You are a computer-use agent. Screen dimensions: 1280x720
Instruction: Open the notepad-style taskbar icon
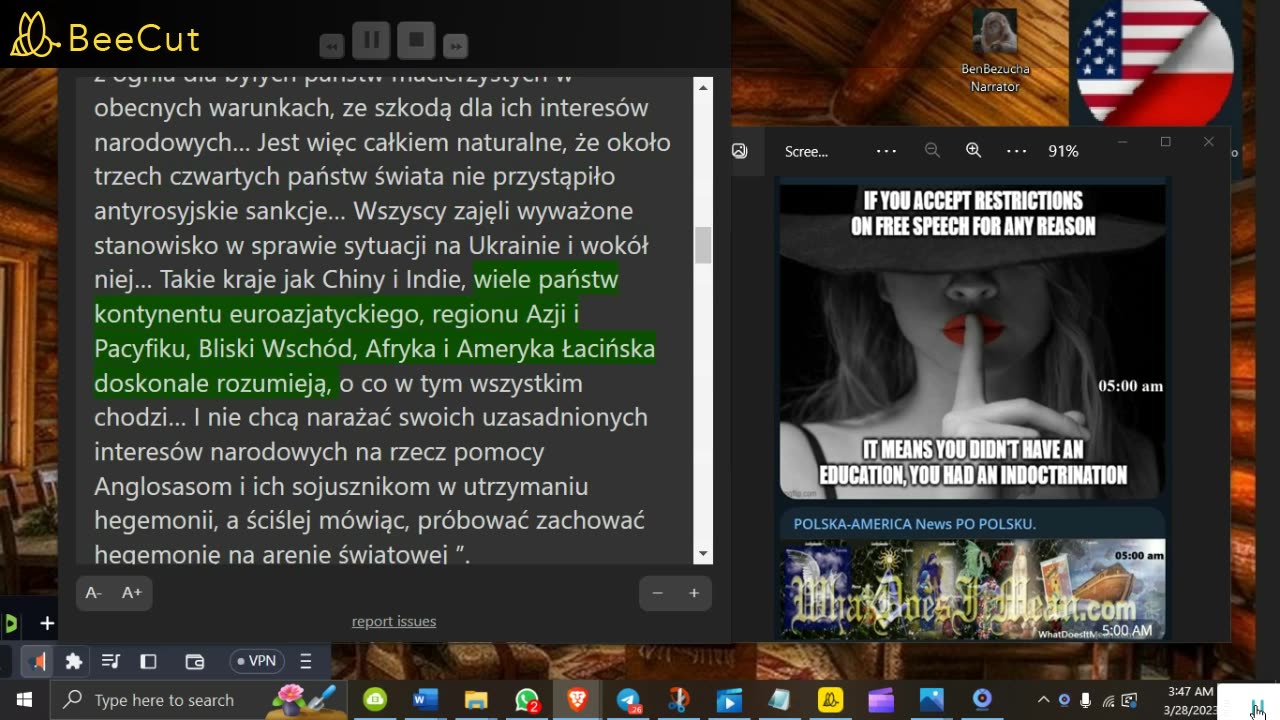pos(780,700)
